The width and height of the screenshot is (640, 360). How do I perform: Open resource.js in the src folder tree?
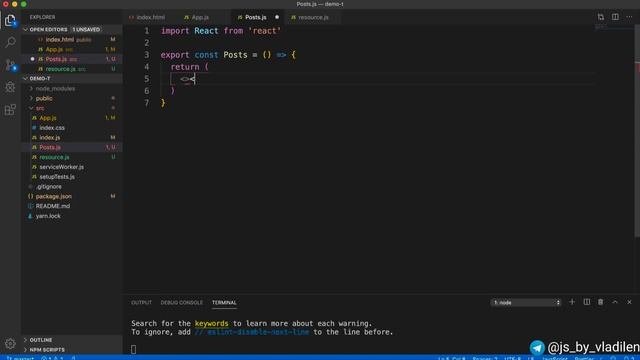pyautogui.click(x=72, y=157)
